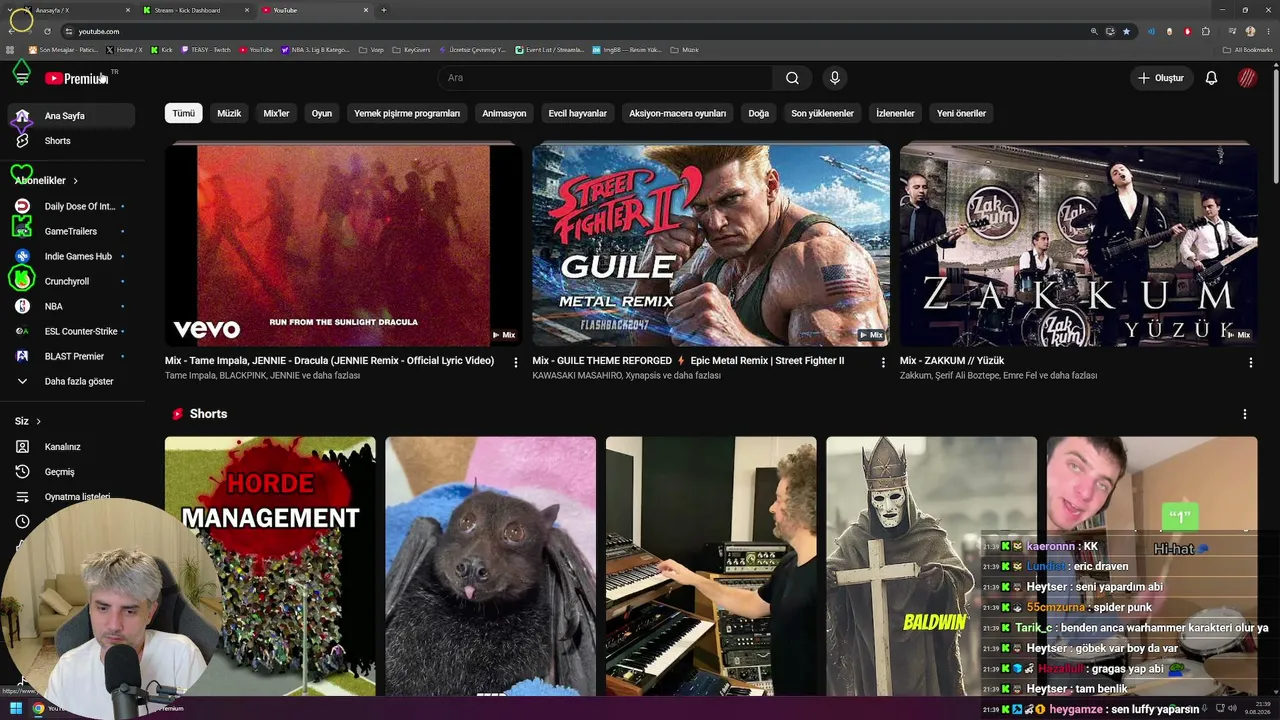Image resolution: width=1280 pixels, height=720 pixels.
Task: Select the Tümü filter chip
Action: point(184,114)
